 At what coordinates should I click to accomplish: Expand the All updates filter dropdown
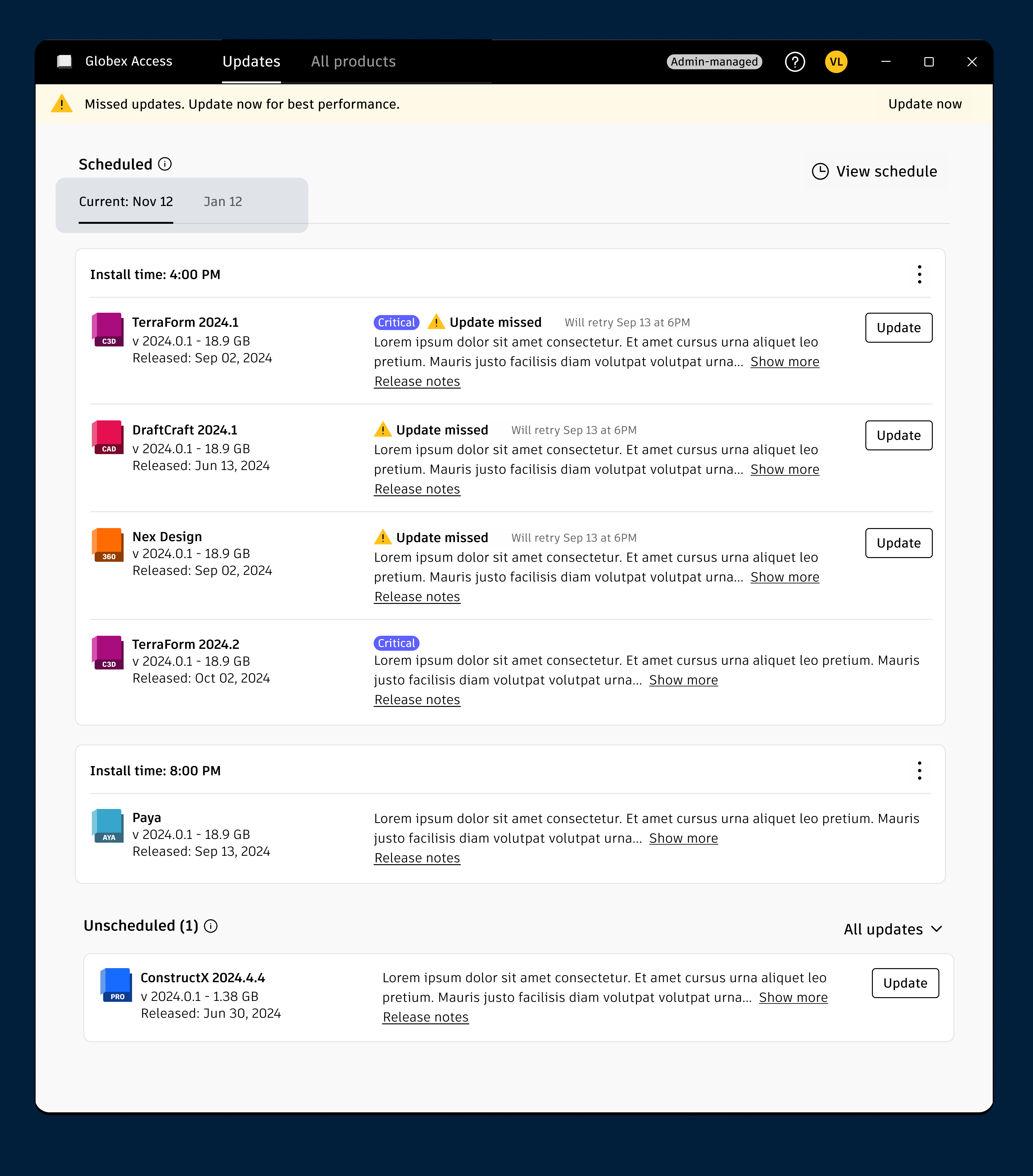(893, 929)
